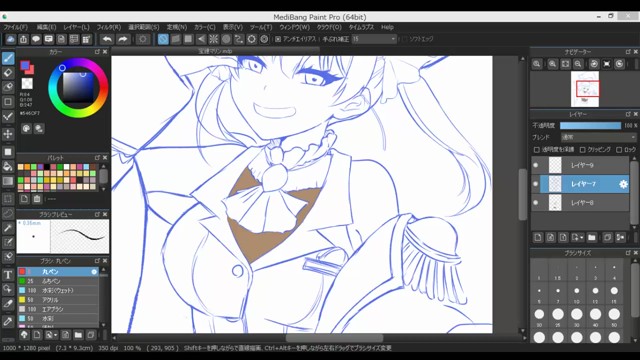Select the Text tool
640x360 pixels.
click(x=8, y=275)
